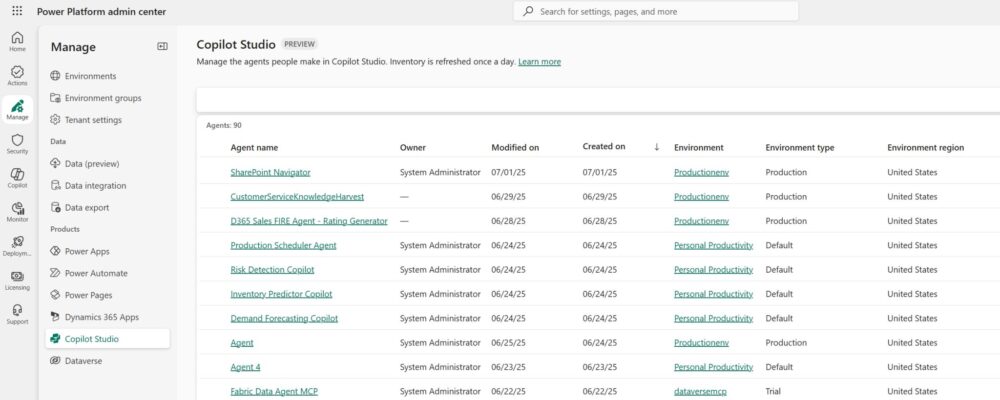Click the search magnifier icon
This screenshot has height=400, width=1000.
tap(528, 11)
